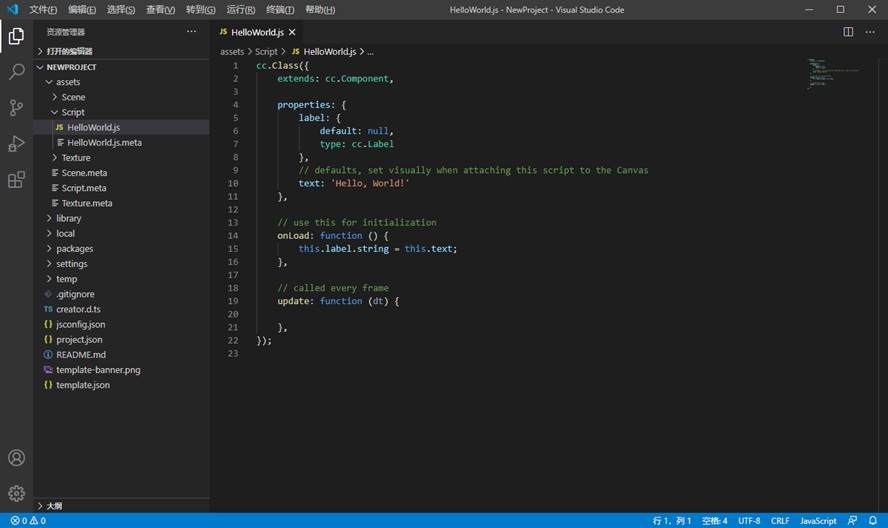Click line number 14 in gutter
Viewport: 888px width, 528px height.
[x=233, y=236]
